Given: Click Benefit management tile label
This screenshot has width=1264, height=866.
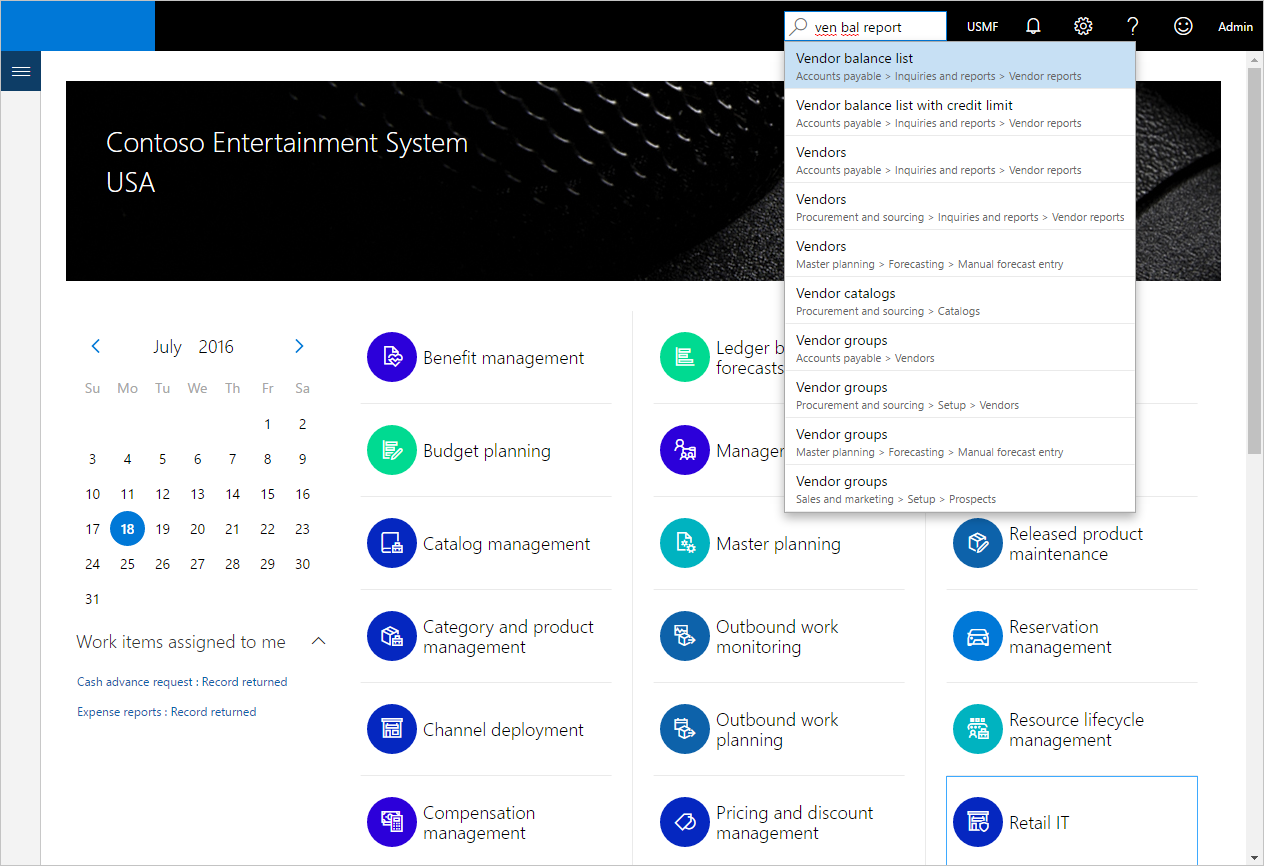Looking at the screenshot, I should pos(503,358).
